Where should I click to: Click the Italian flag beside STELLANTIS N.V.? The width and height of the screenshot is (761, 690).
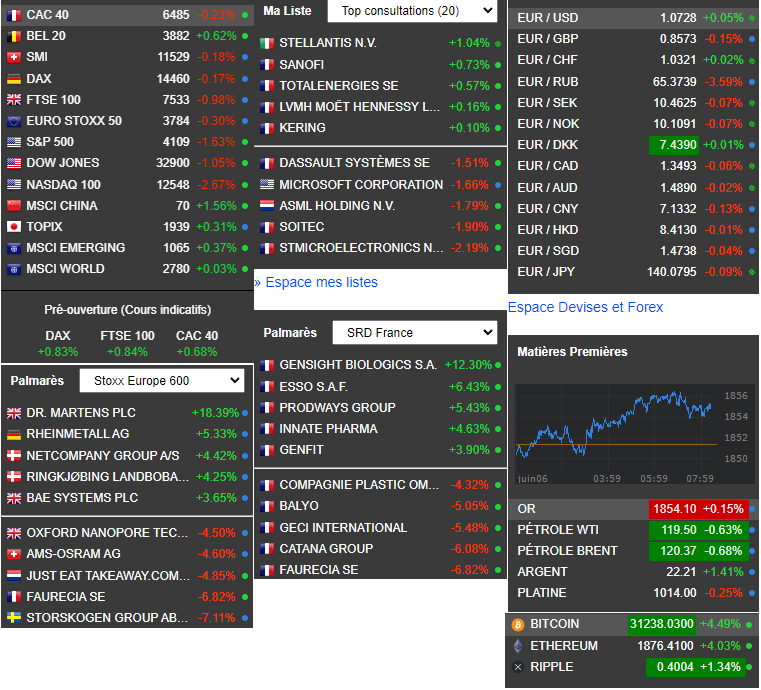click(267, 43)
